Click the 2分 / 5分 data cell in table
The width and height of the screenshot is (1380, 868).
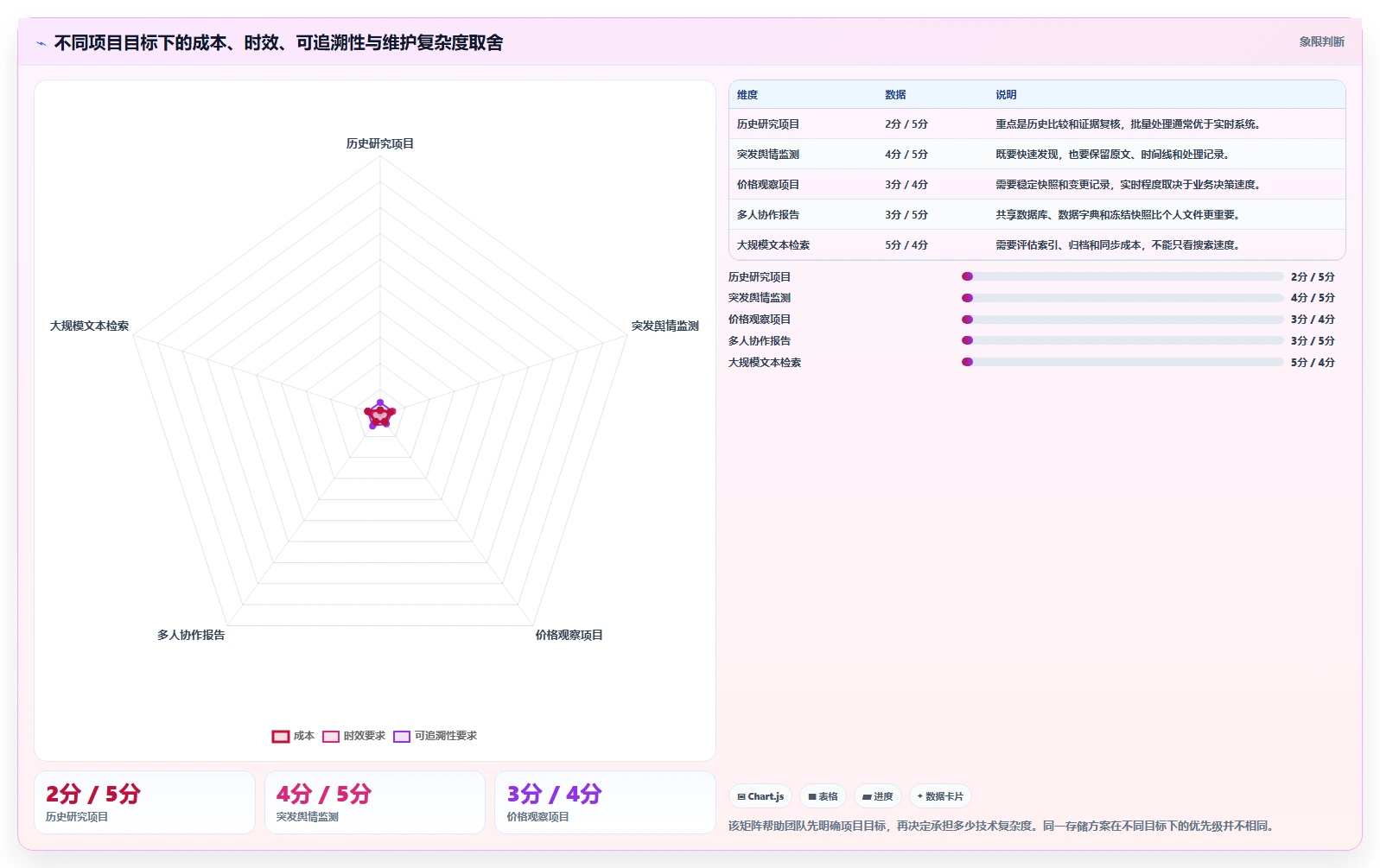(x=906, y=124)
